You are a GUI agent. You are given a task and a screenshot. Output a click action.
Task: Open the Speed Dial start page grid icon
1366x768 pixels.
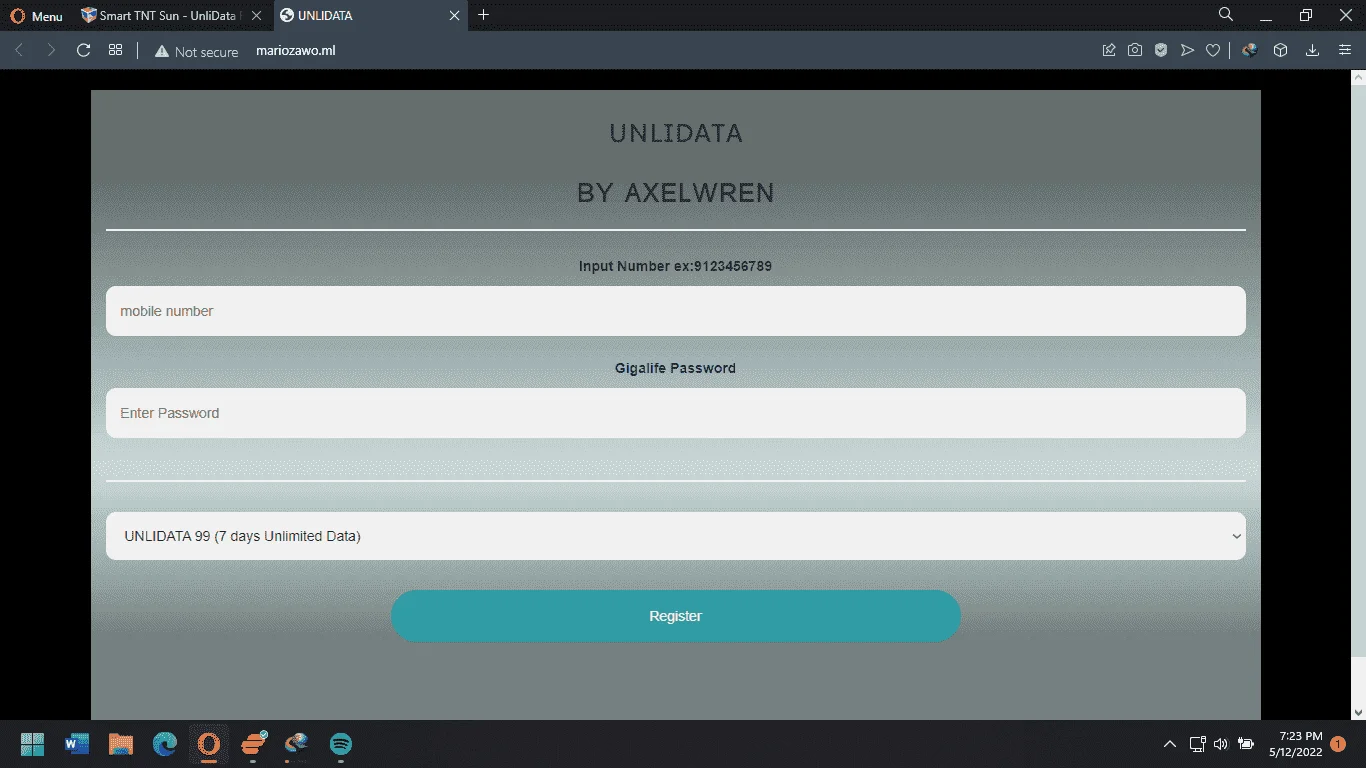tap(116, 50)
